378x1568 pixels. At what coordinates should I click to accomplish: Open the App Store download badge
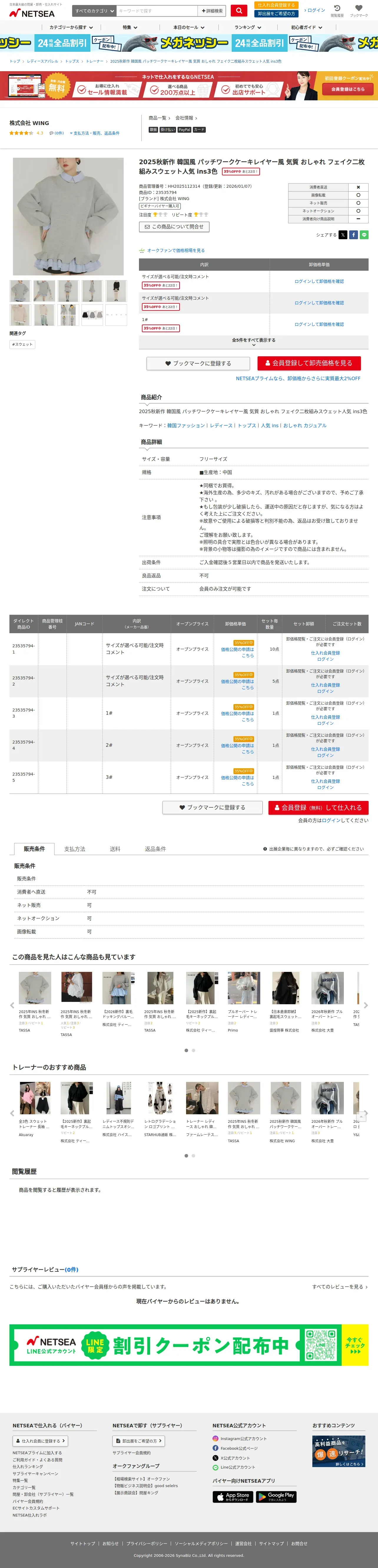(233, 1496)
